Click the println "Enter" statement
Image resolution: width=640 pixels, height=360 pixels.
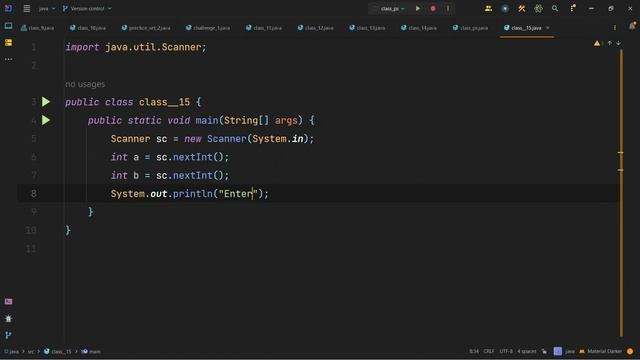click(x=189, y=193)
